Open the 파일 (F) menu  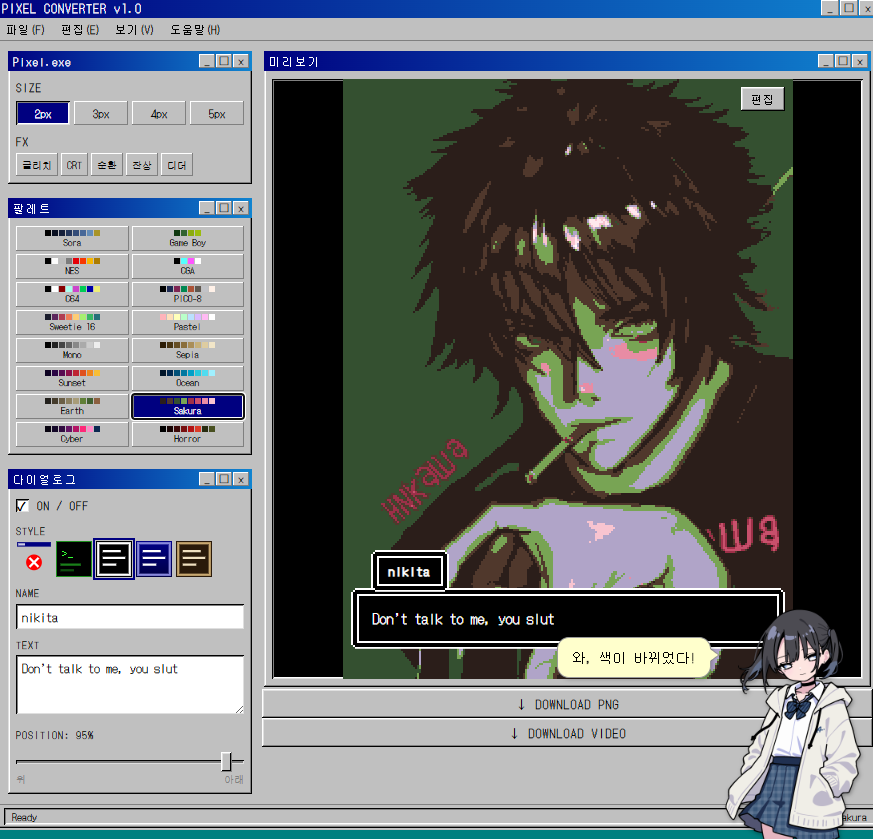click(x=26, y=30)
